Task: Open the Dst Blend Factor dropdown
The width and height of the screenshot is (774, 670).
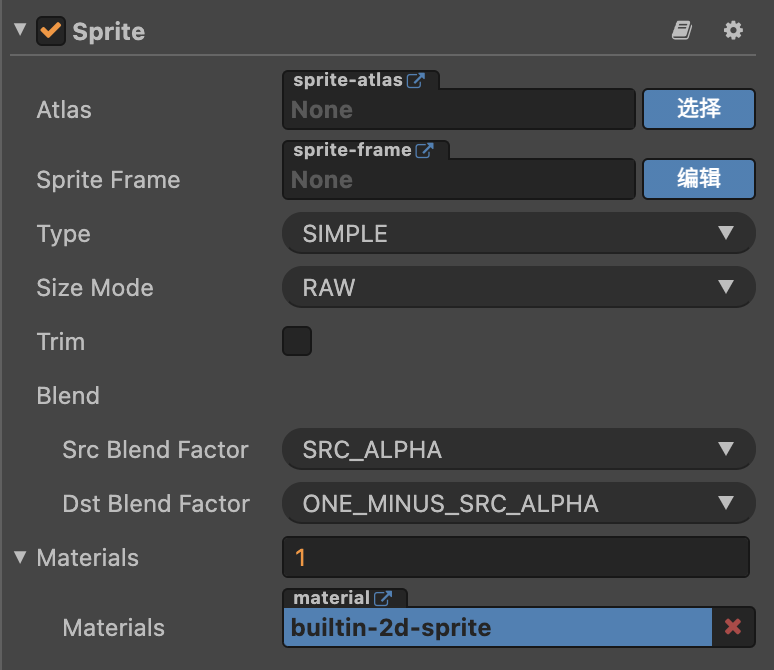Action: click(518, 504)
